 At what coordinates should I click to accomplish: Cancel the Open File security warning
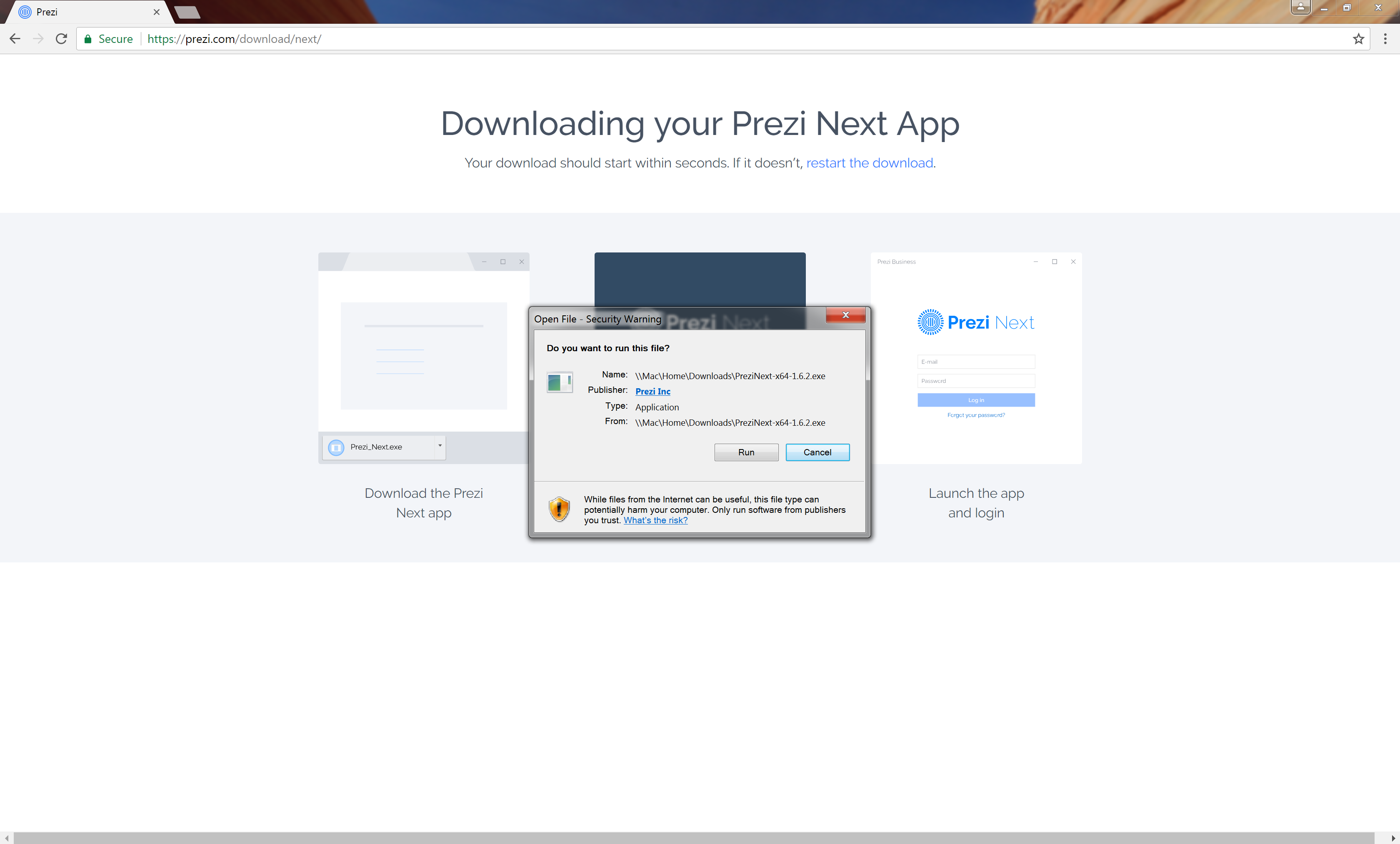click(x=817, y=452)
